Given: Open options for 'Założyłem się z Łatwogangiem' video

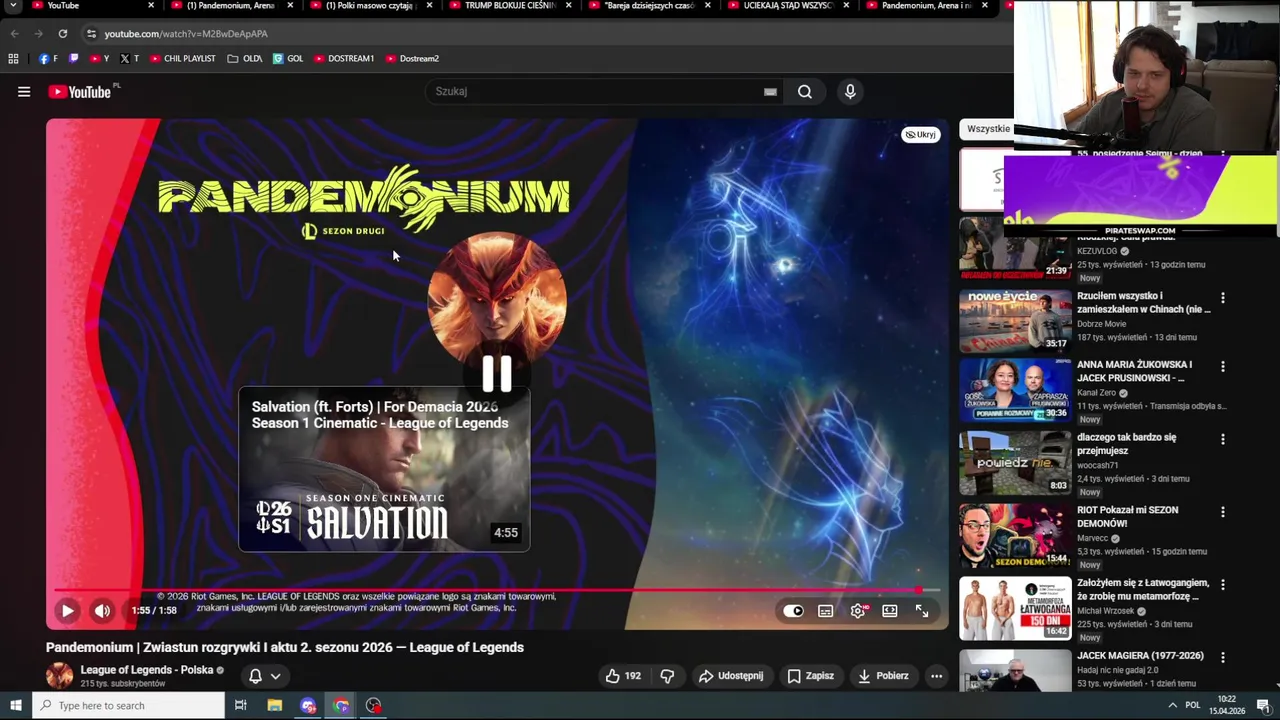Looking at the screenshot, I should [x=1222, y=585].
